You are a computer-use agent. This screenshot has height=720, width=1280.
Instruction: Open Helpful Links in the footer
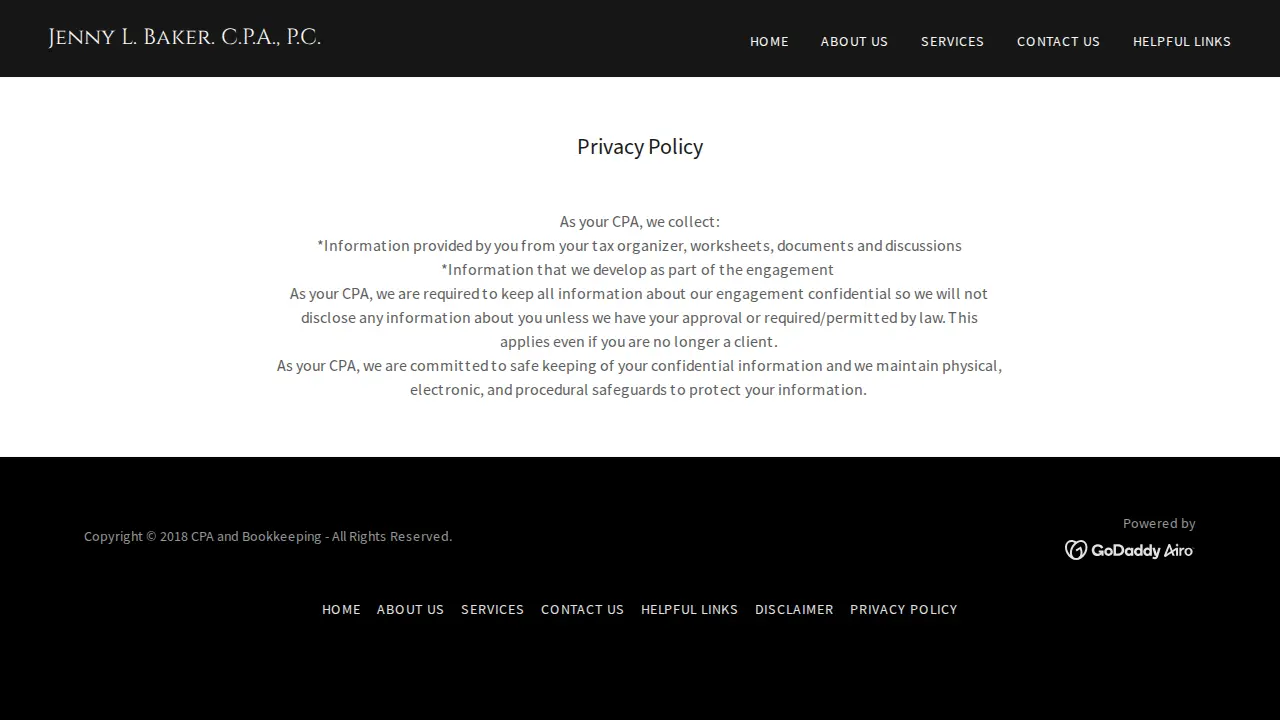pyautogui.click(x=689, y=609)
